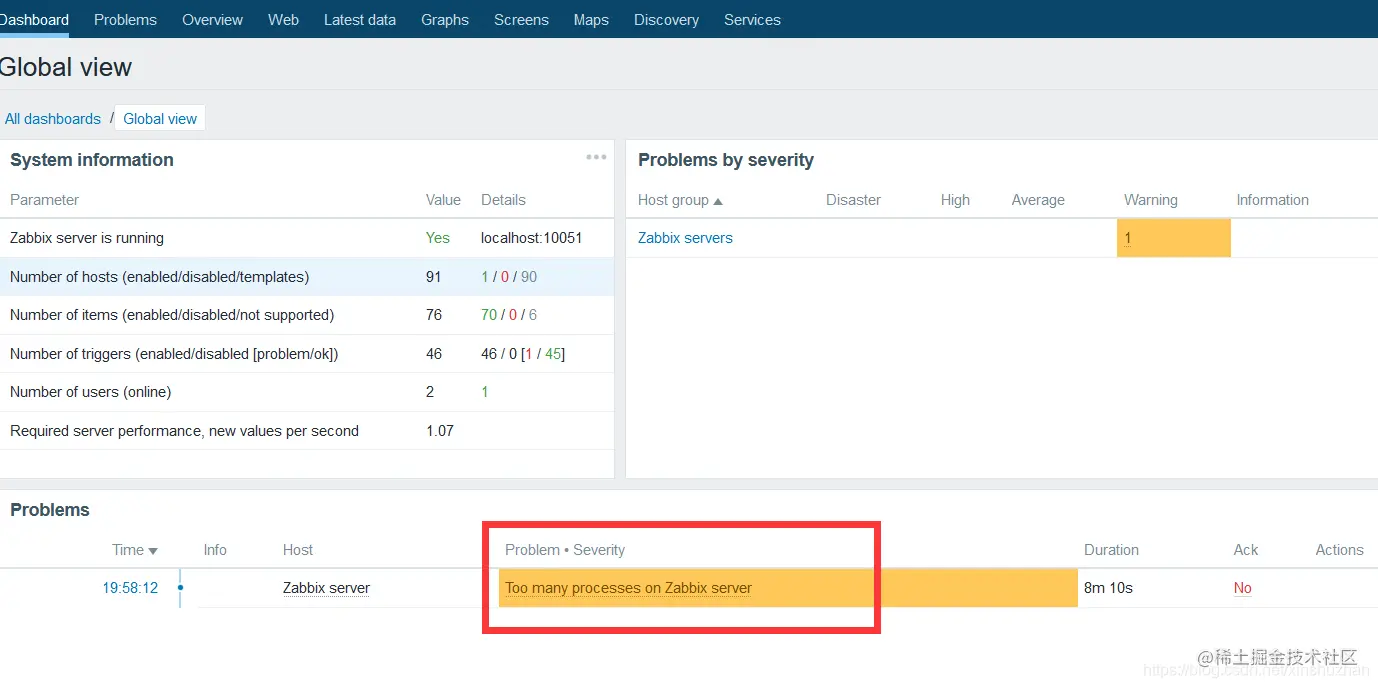Open Latest data menu item
The height and width of the screenshot is (688, 1378).
pyautogui.click(x=360, y=19)
